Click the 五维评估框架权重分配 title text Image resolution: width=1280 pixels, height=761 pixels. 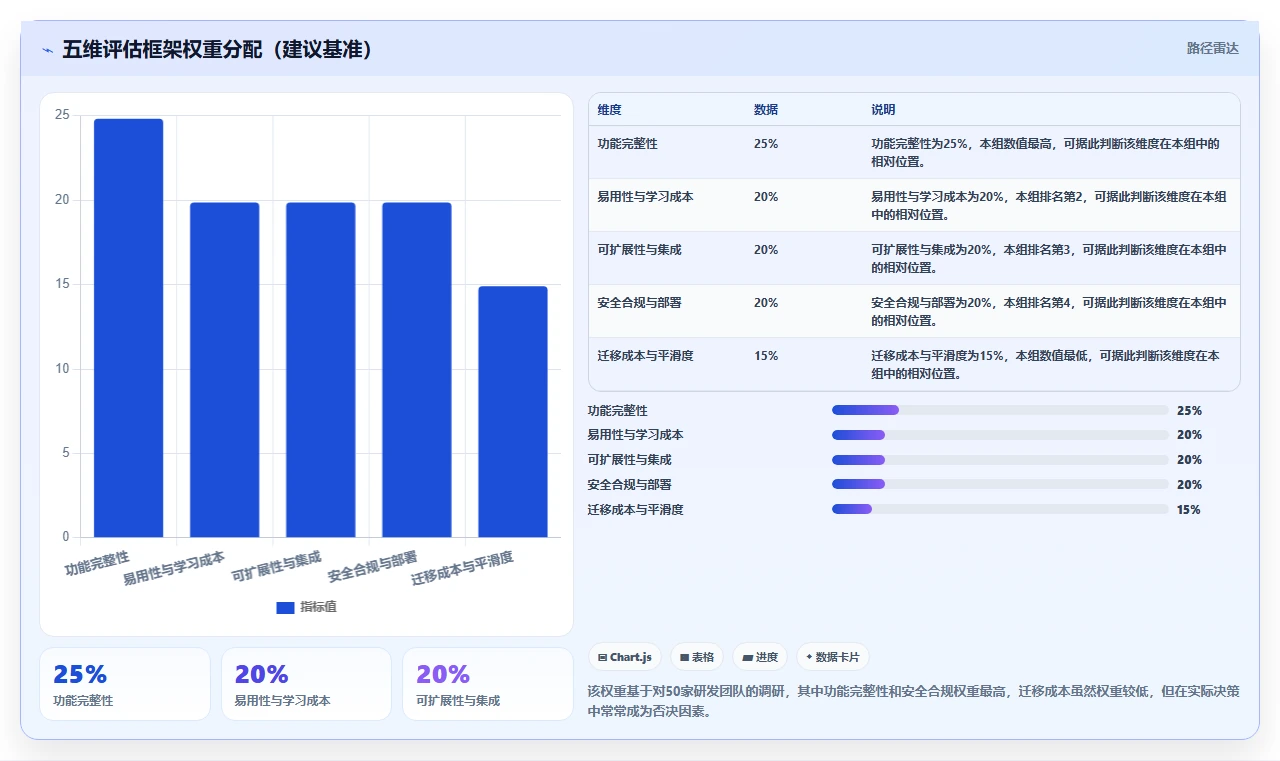[217, 50]
